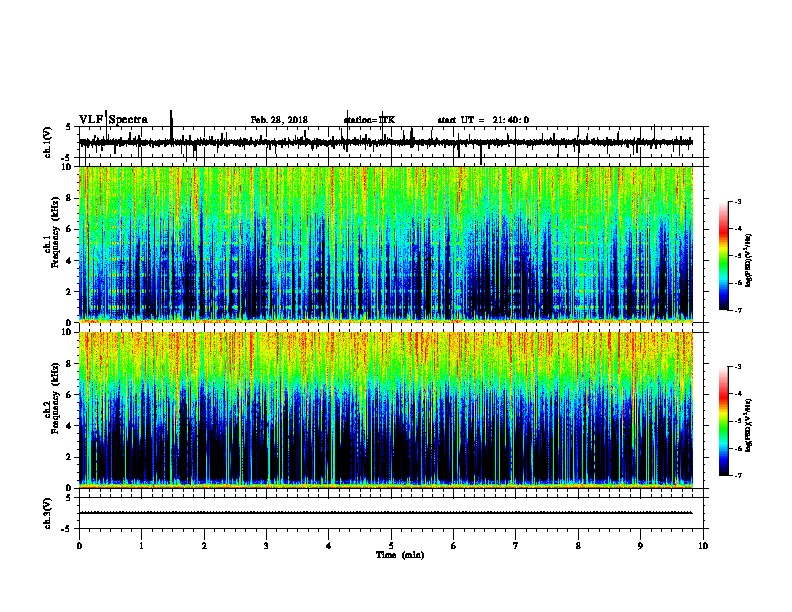Click the "VLF Spectra" plot title
Screen dimensions: 792x612
tap(113, 120)
